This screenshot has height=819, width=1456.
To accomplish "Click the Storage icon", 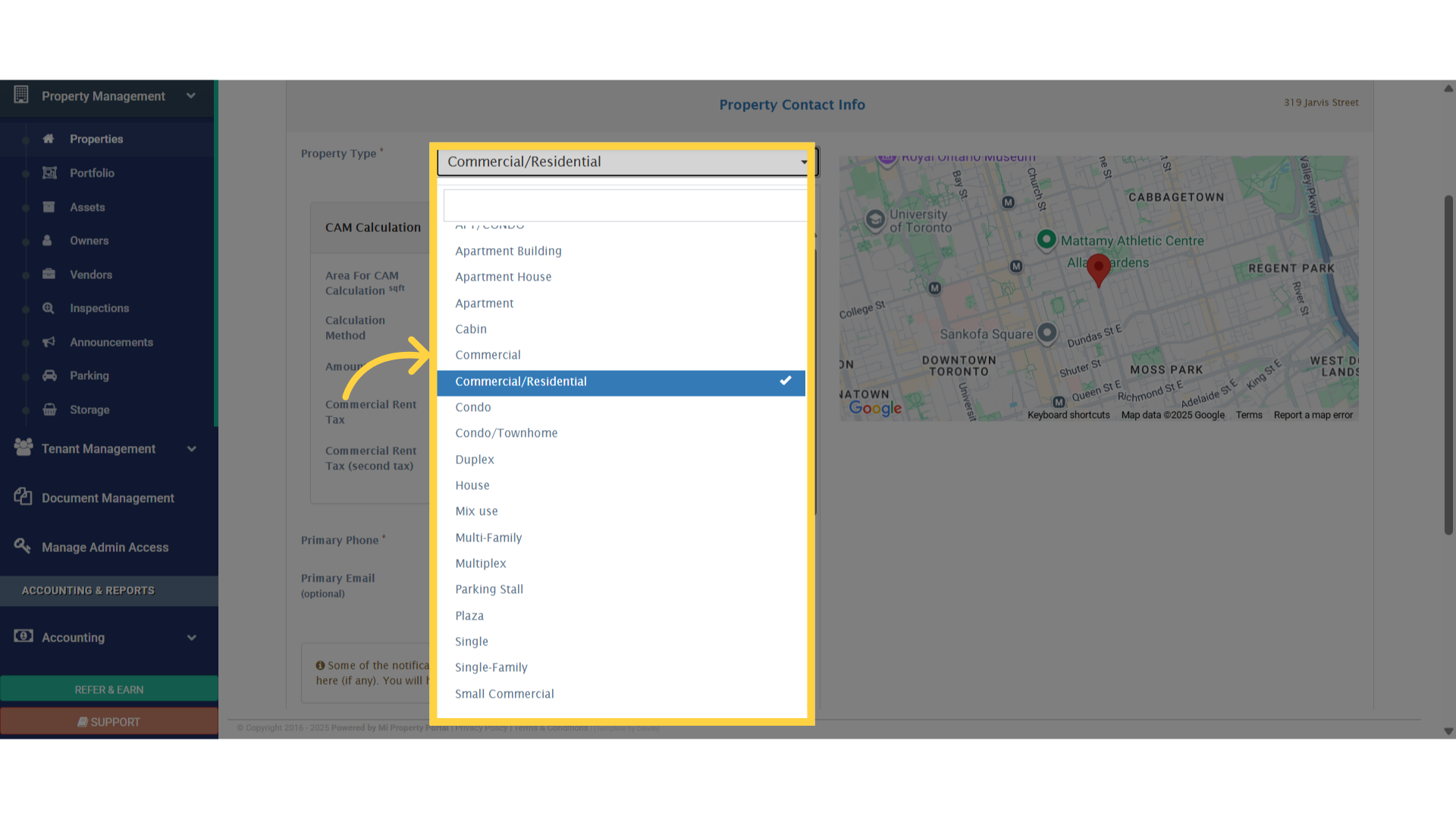I will [49, 409].
